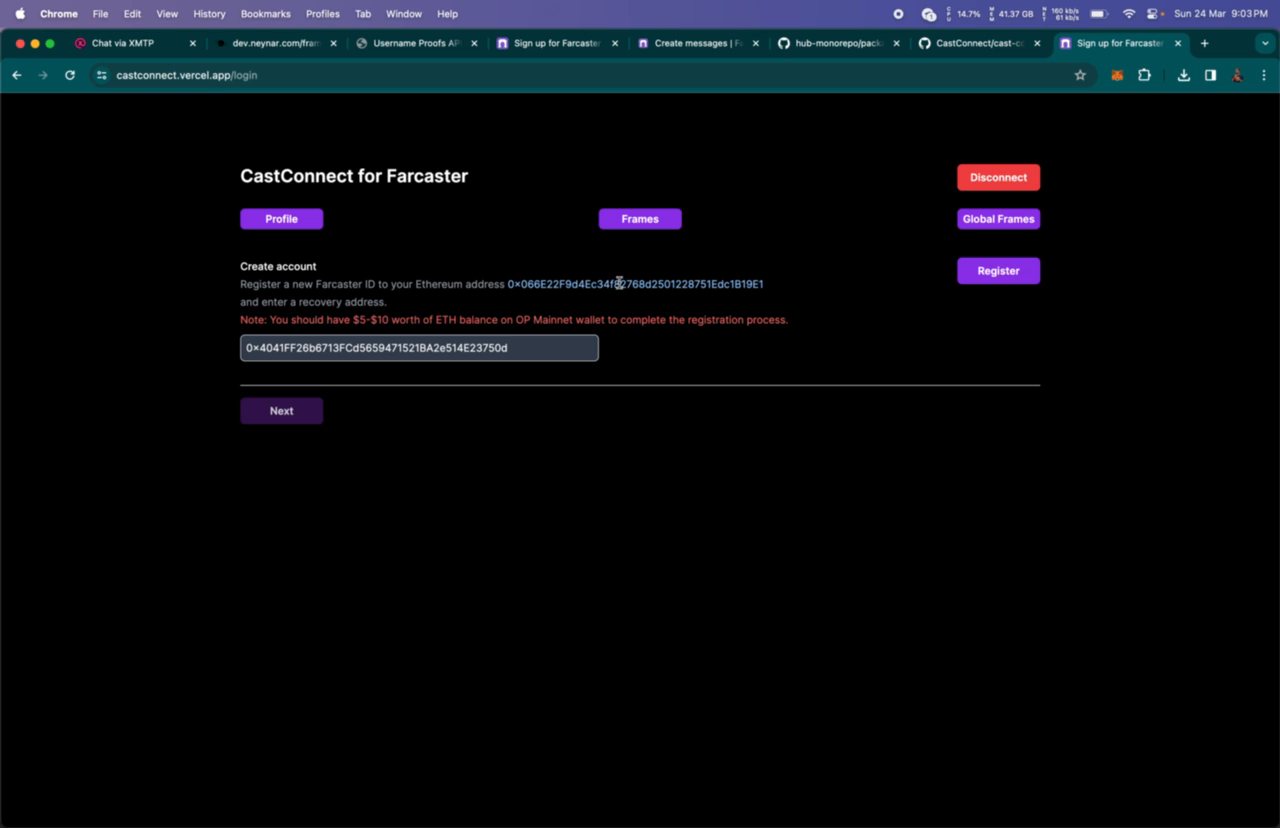Bookmark this page with star icon
The width and height of the screenshot is (1280, 828).
coord(1080,75)
